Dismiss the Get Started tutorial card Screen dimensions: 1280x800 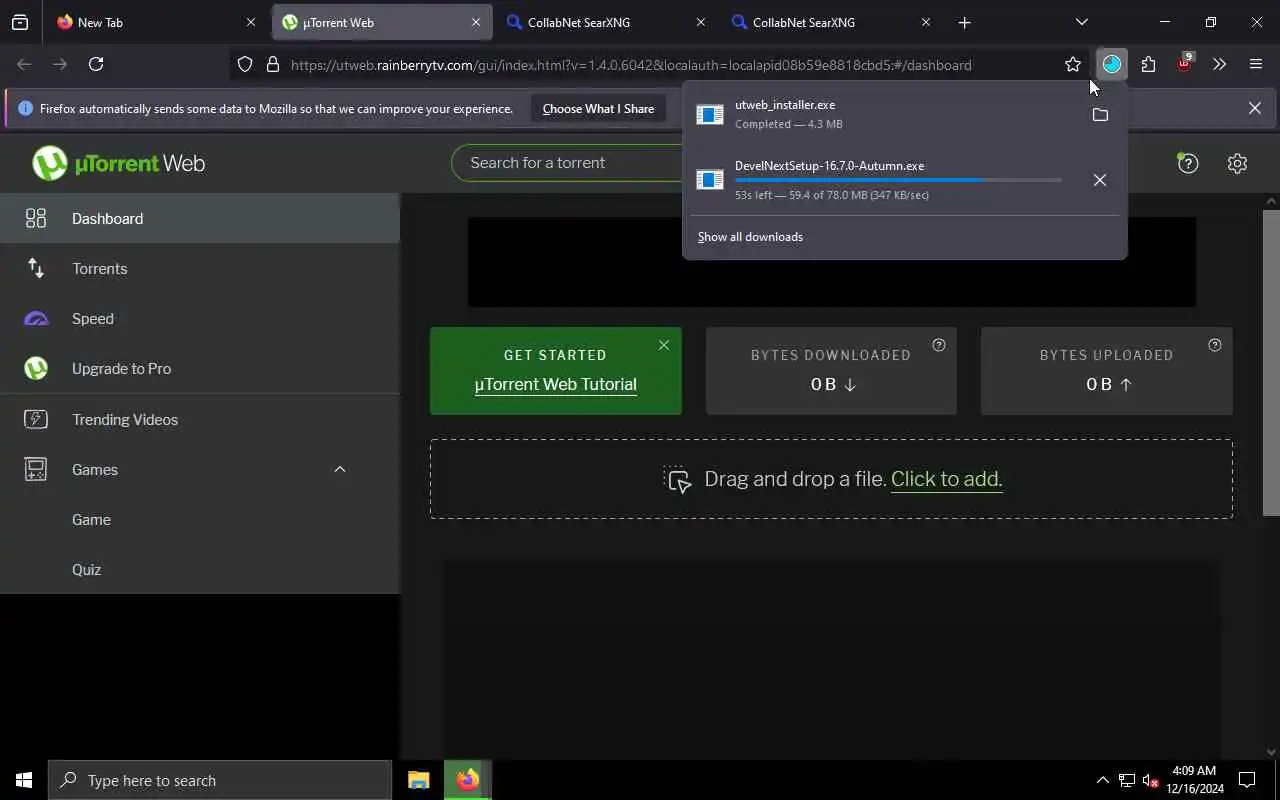tap(664, 345)
